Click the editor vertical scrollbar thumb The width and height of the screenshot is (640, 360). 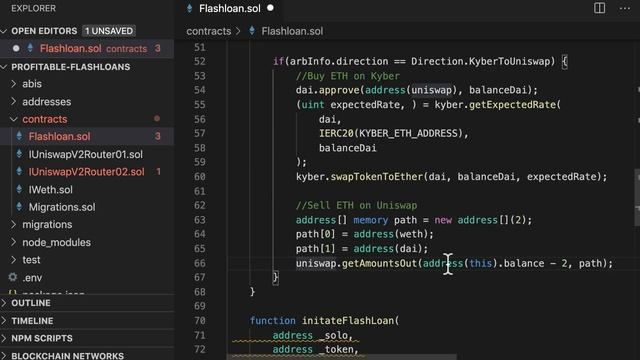coord(637,198)
